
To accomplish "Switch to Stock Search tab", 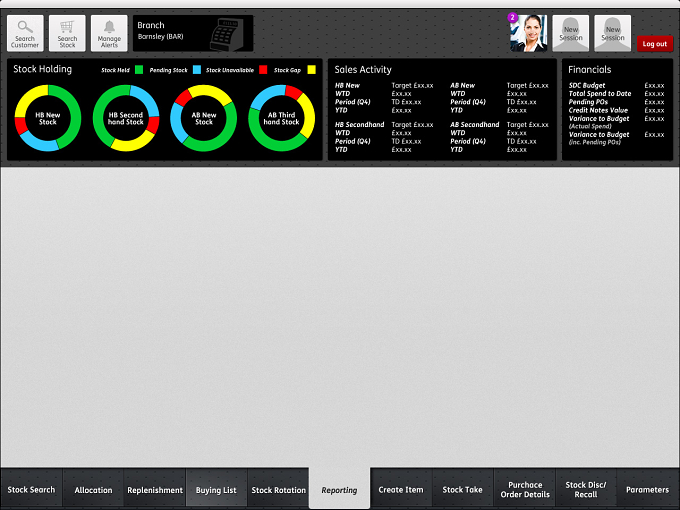I will click(x=31, y=490).
